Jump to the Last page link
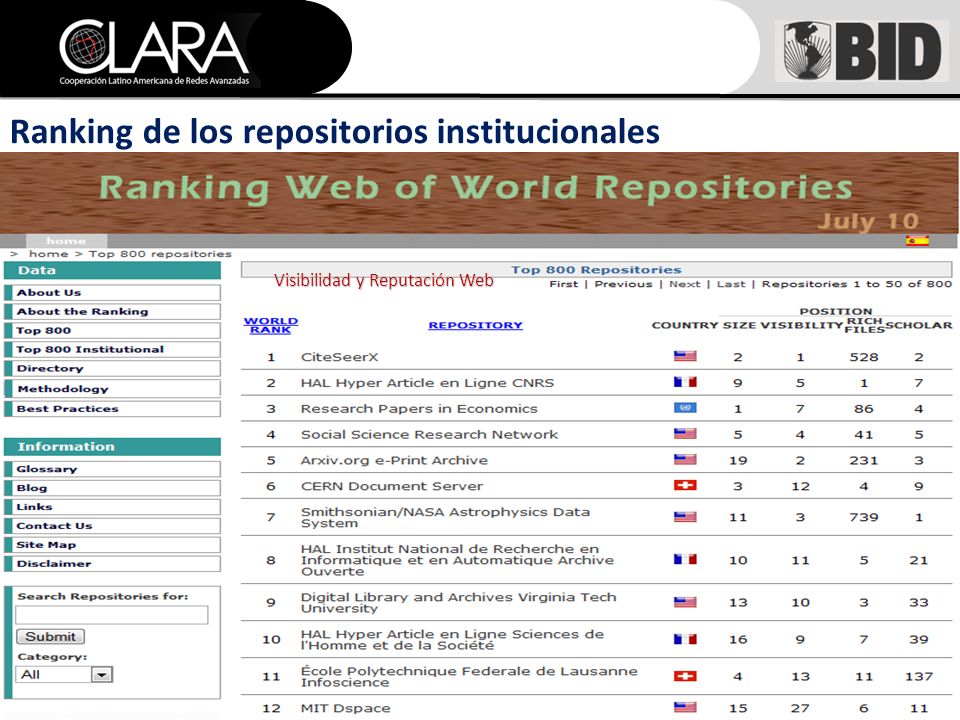The image size is (960, 720). click(731, 284)
